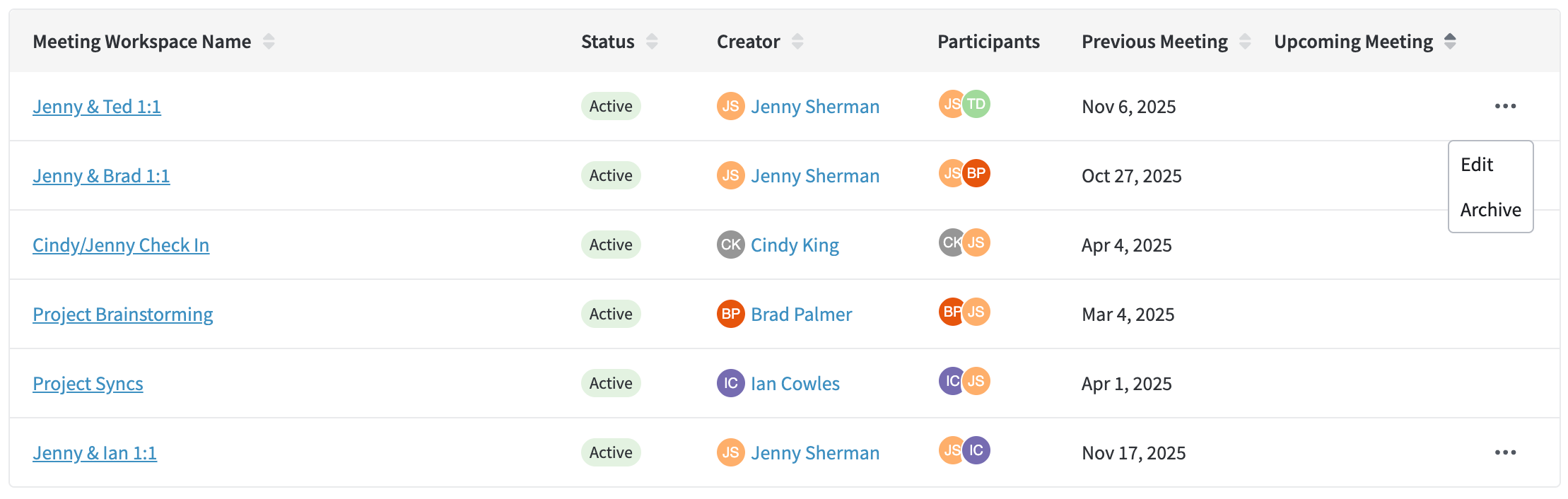Sort by Meeting Workspace Name
The image size is (1568, 499).
coord(269,42)
